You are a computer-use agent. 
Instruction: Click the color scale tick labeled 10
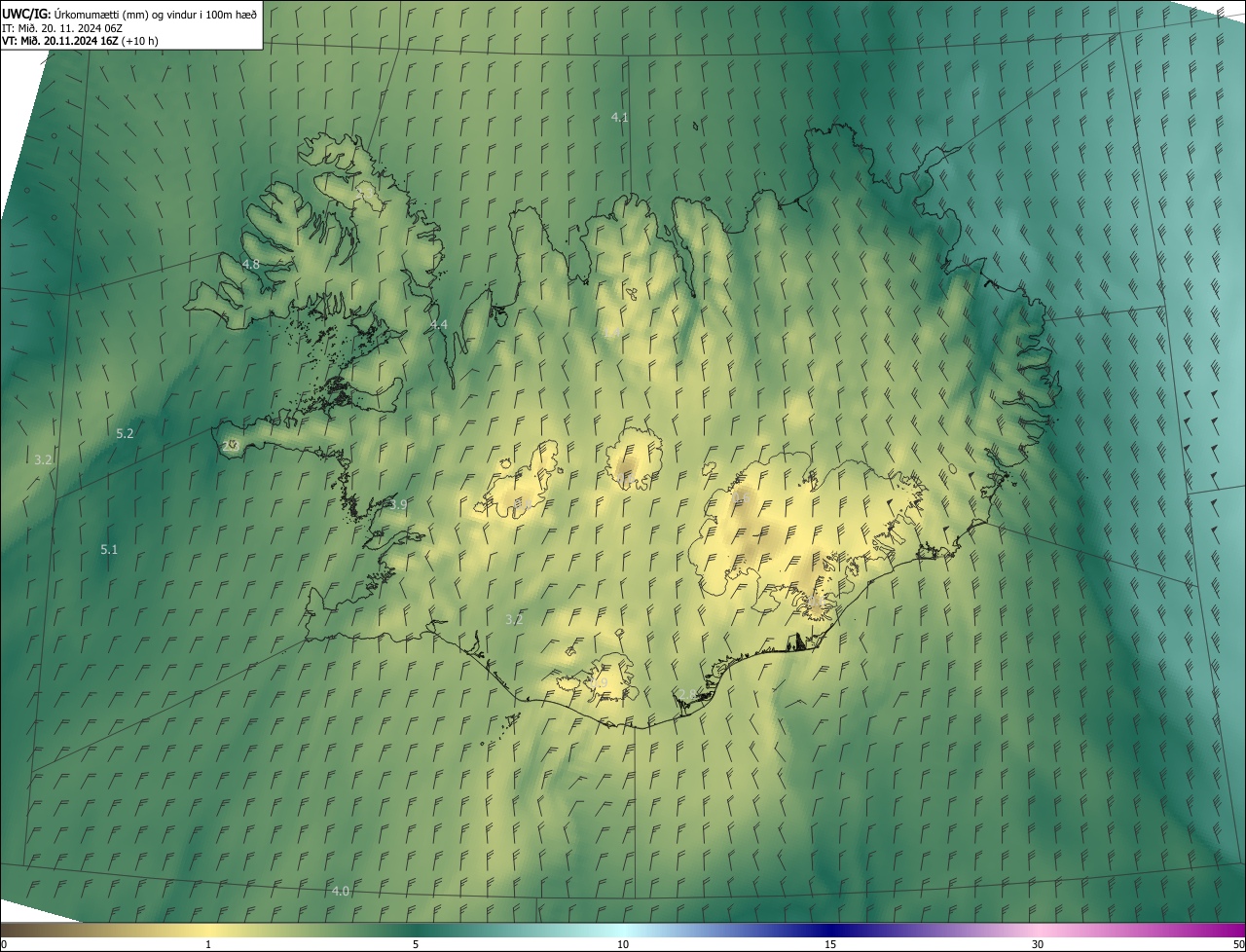tap(623, 944)
